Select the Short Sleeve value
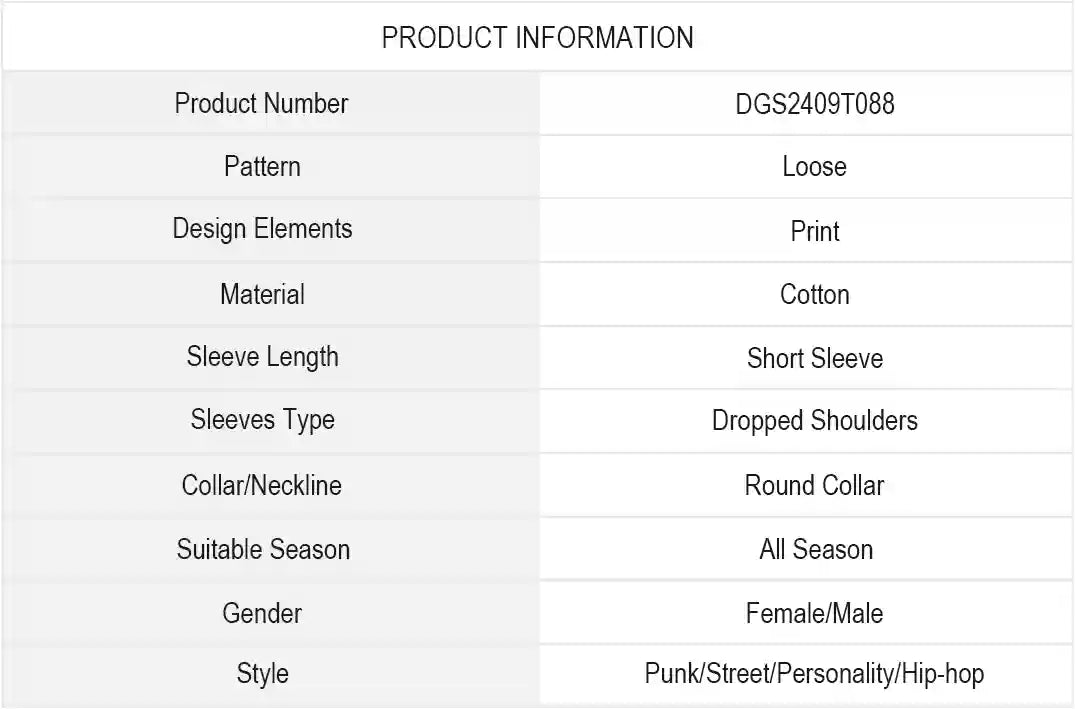The width and height of the screenshot is (1075, 709). 814,359
